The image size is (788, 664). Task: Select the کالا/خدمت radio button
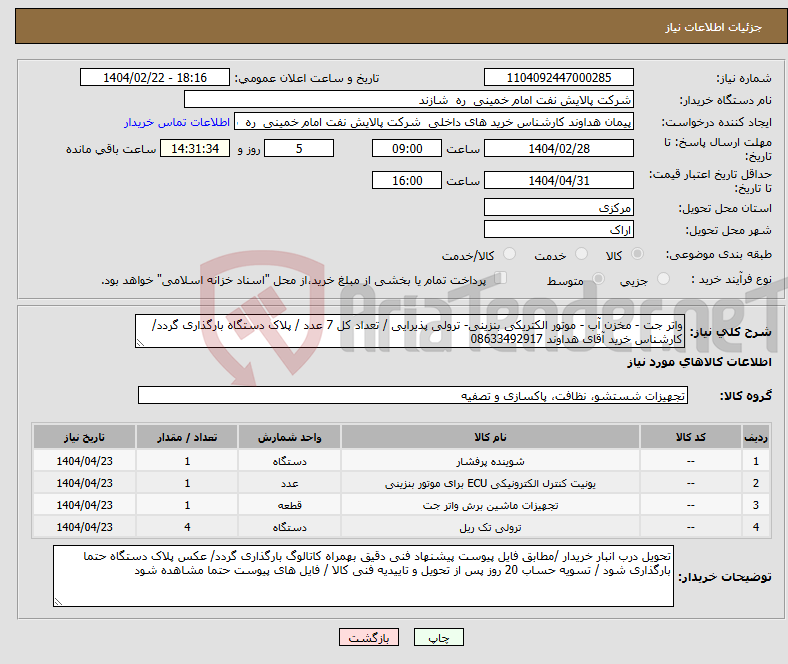pos(510,254)
